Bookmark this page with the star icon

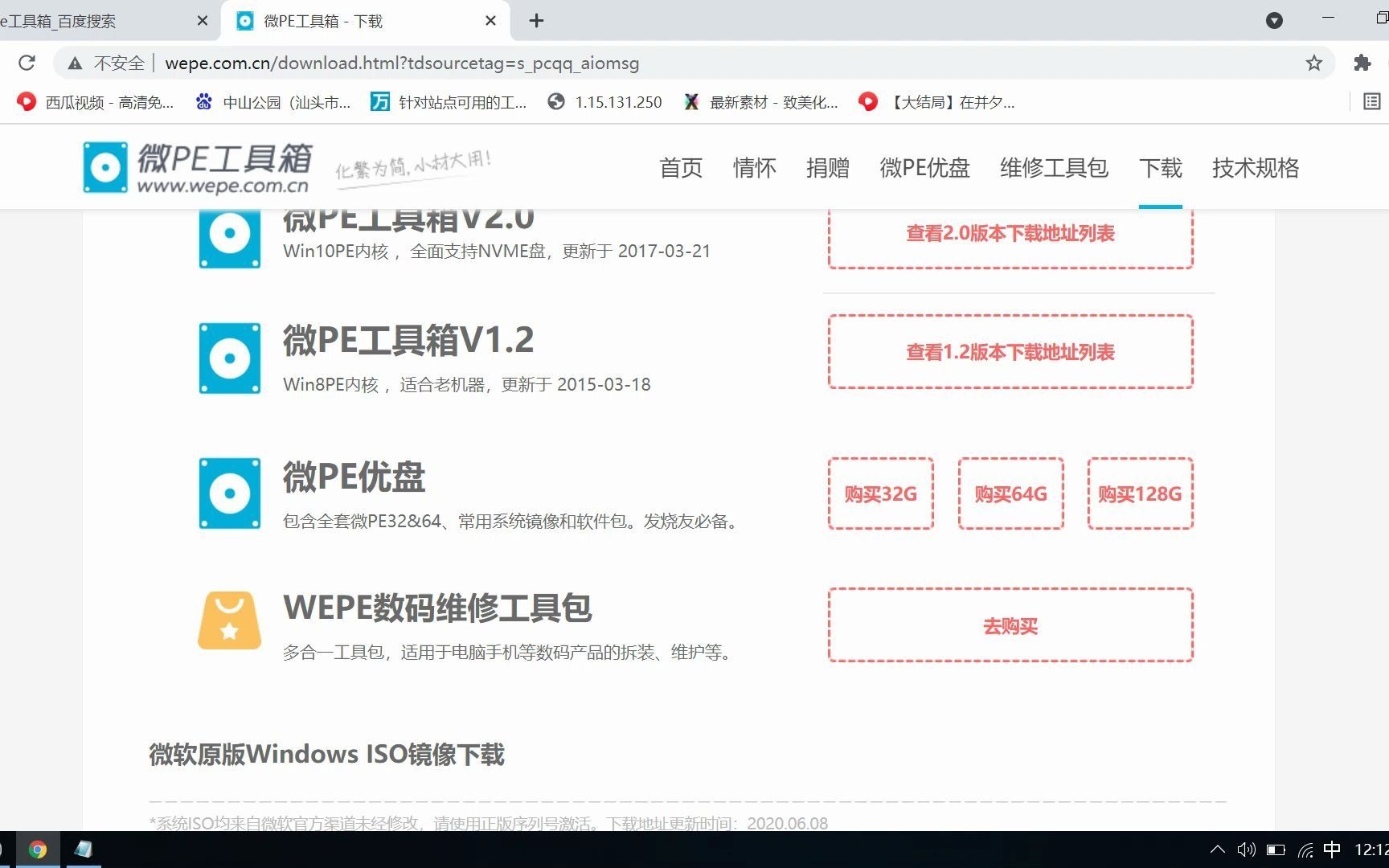1314,63
